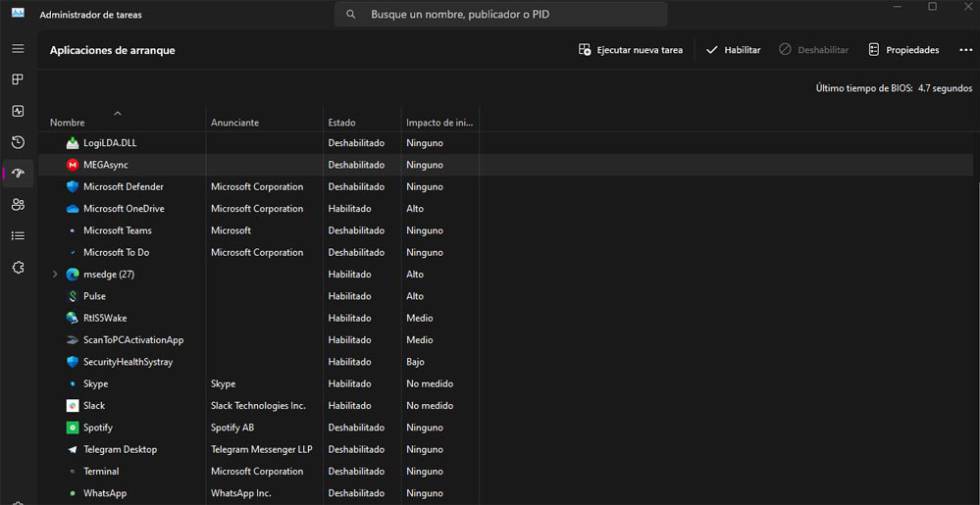
Task: Click Slack Technologies Inc. publisher cell
Action: (x=258, y=406)
